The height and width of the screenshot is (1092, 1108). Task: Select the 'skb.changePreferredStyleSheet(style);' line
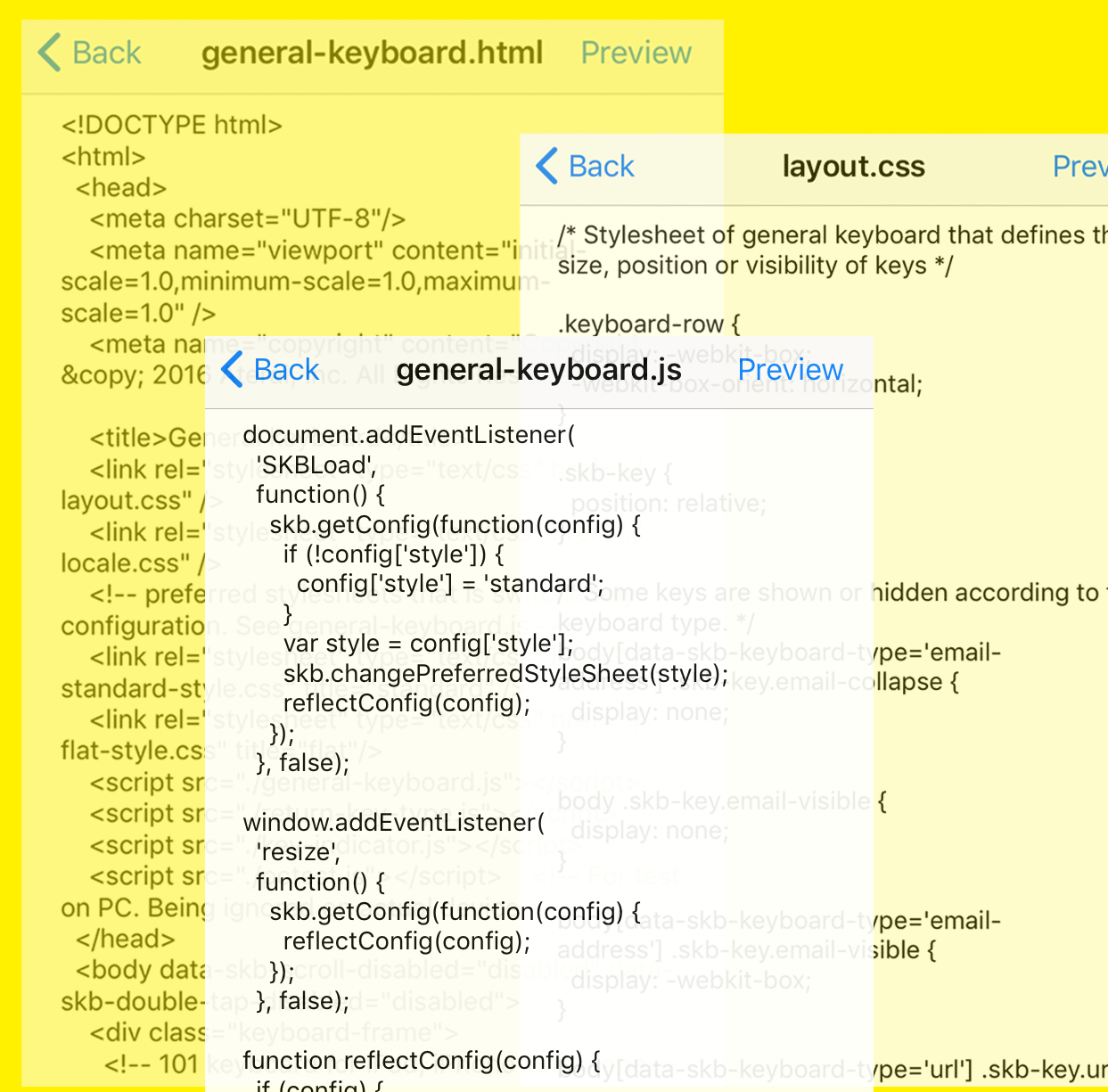505,674
